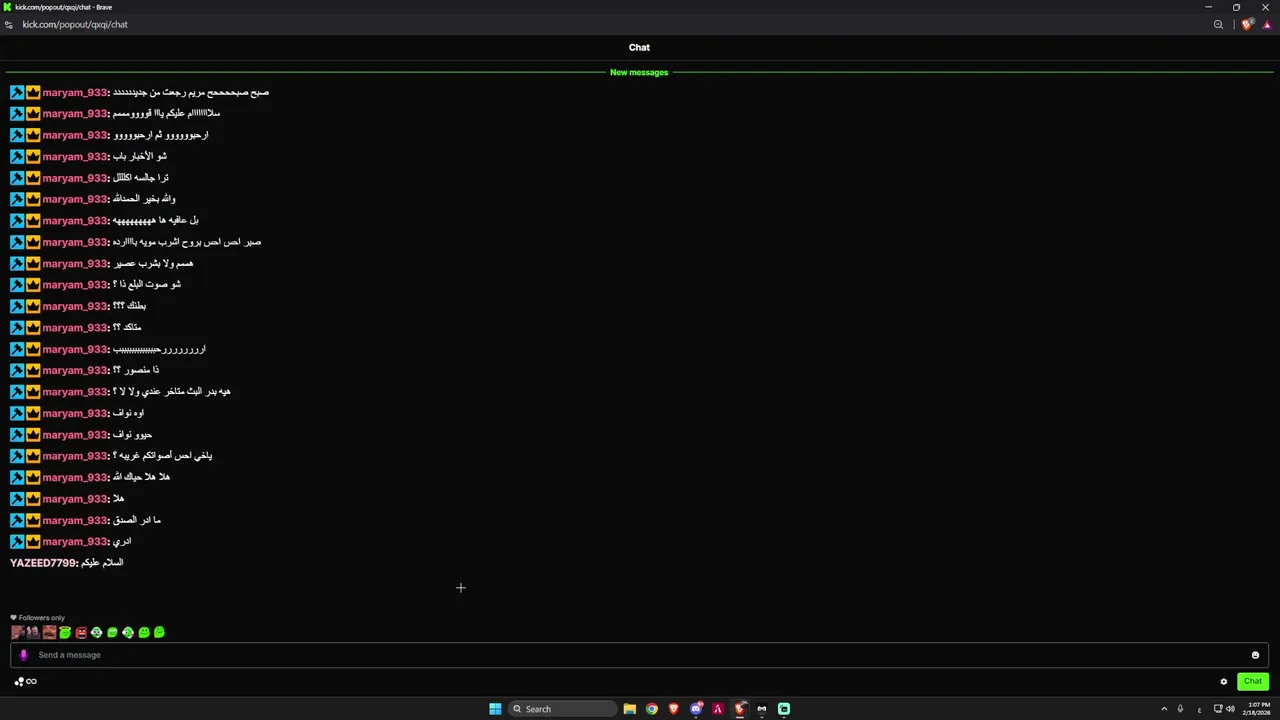Click the Brave Shields icon in address bar
This screenshot has width=1280, height=720.
click(x=1246, y=25)
